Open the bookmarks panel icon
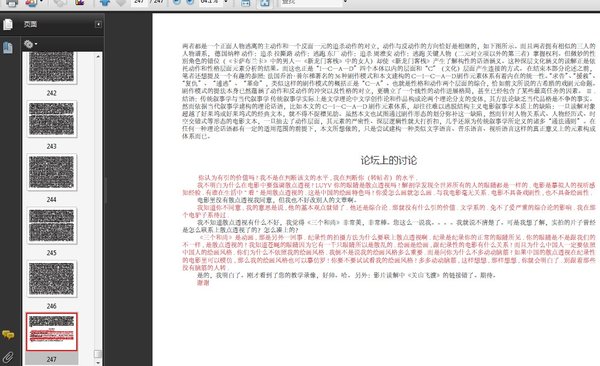600x366 pixels. (8, 48)
